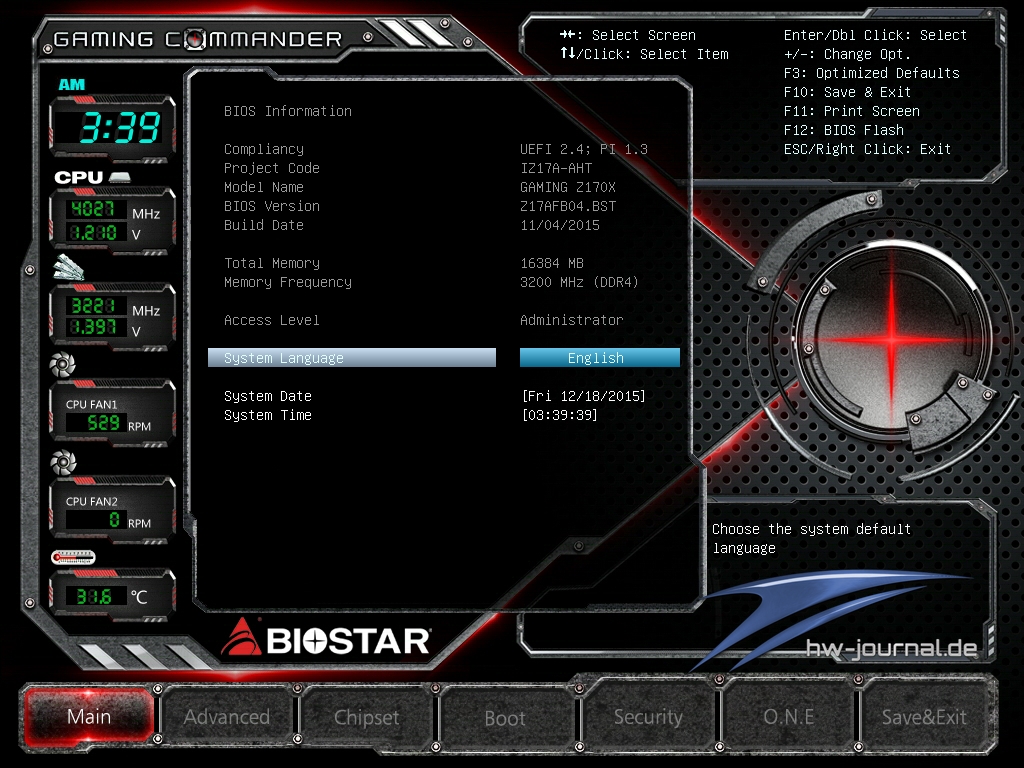The height and width of the screenshot is (768, 1024).
Task: Click the UEFI 2.4; PI 1.3 value
Action: [x=584, y=149]
